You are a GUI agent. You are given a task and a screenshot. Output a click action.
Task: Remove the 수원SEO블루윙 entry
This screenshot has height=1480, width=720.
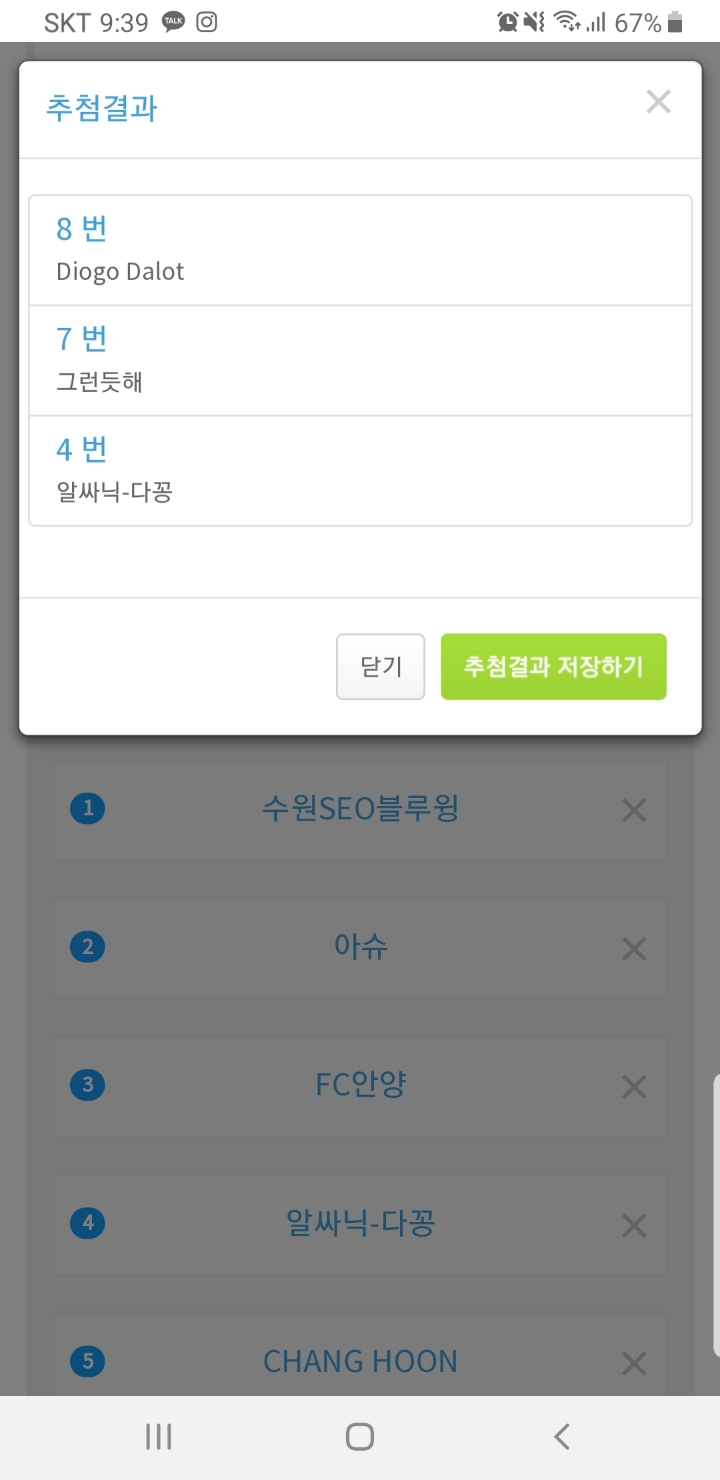coord(633,810)
